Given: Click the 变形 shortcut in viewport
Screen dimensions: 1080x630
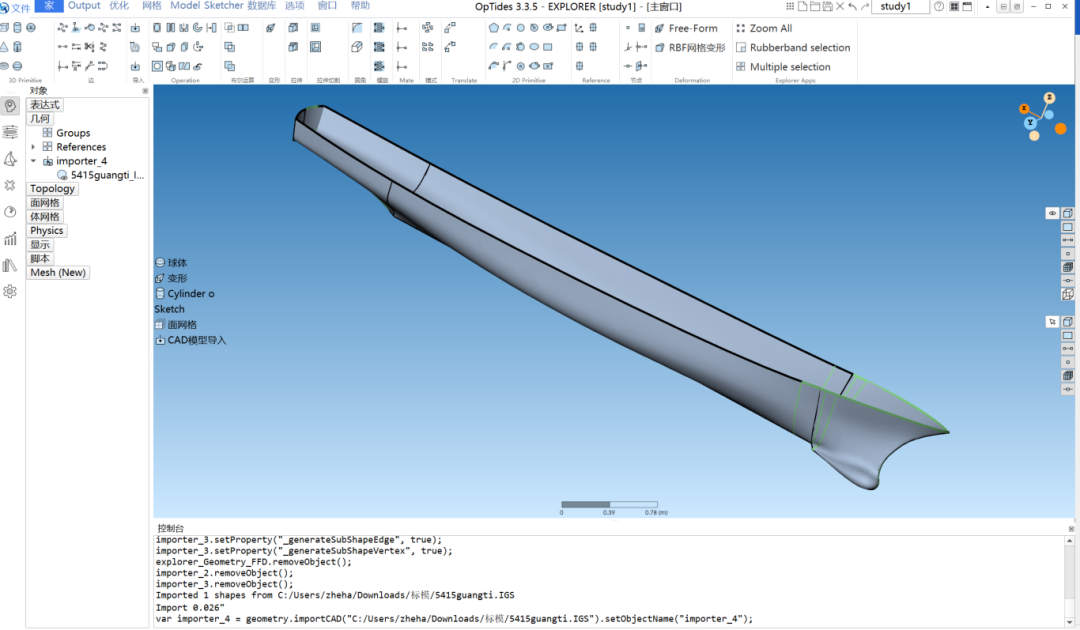Looking at the screenshot, I should pyautogui.click(x=172, y=278).
